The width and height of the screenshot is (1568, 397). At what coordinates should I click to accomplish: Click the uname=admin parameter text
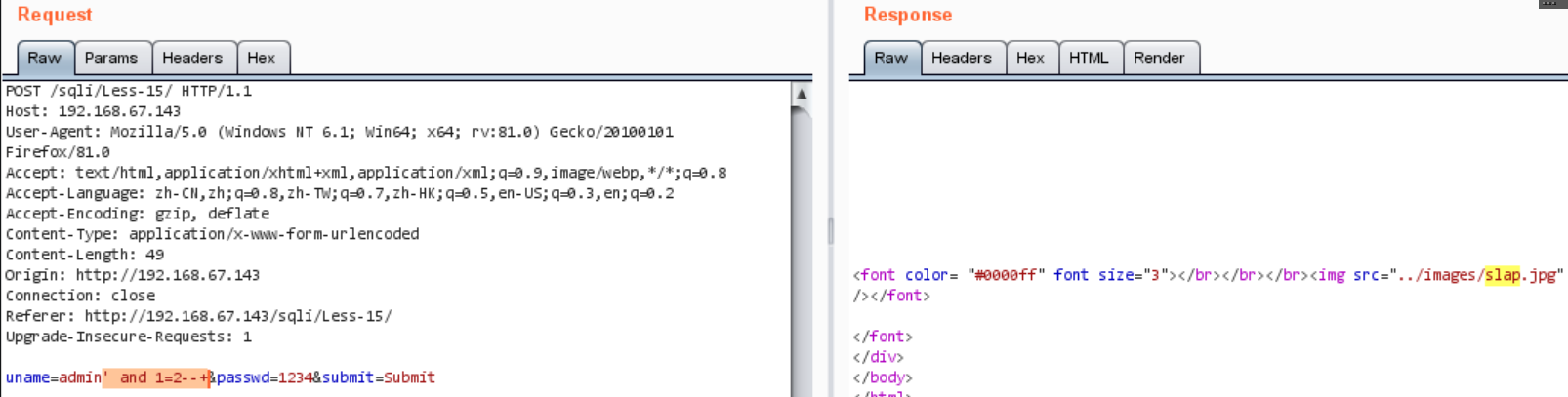(x=53, y=377)
